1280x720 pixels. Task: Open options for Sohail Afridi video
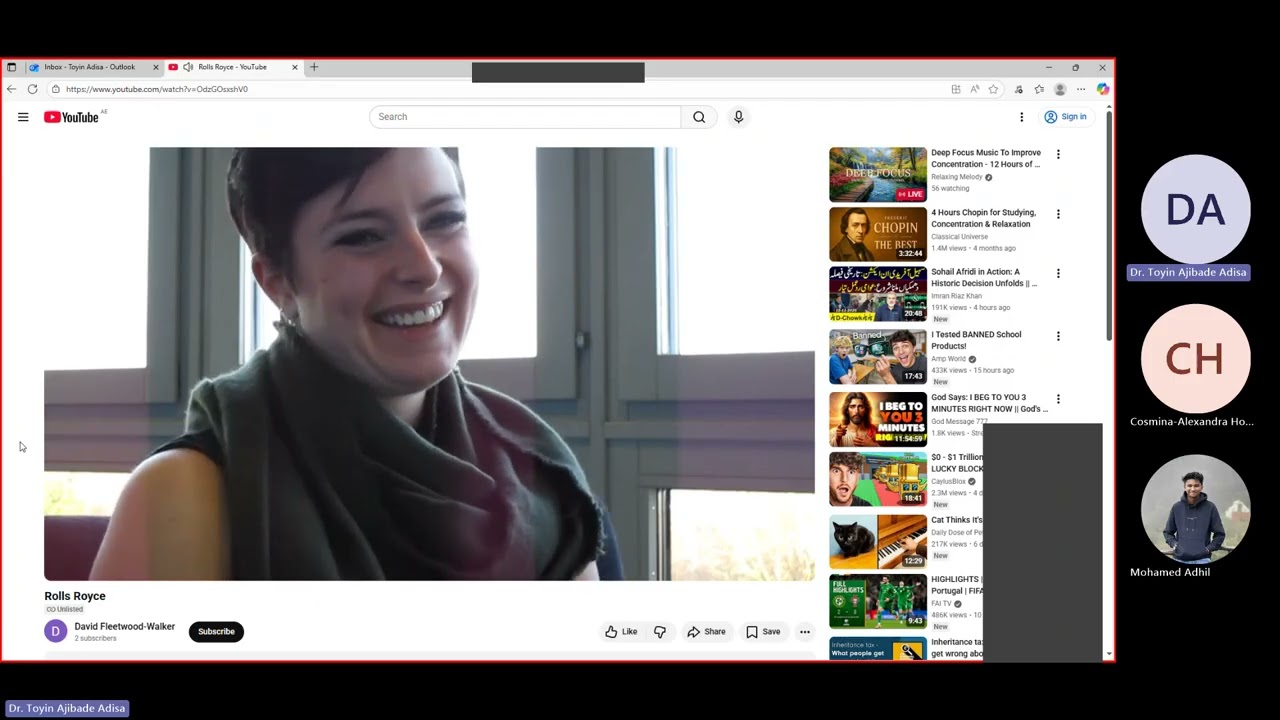pyautogui.click(x=1058, y=273)
